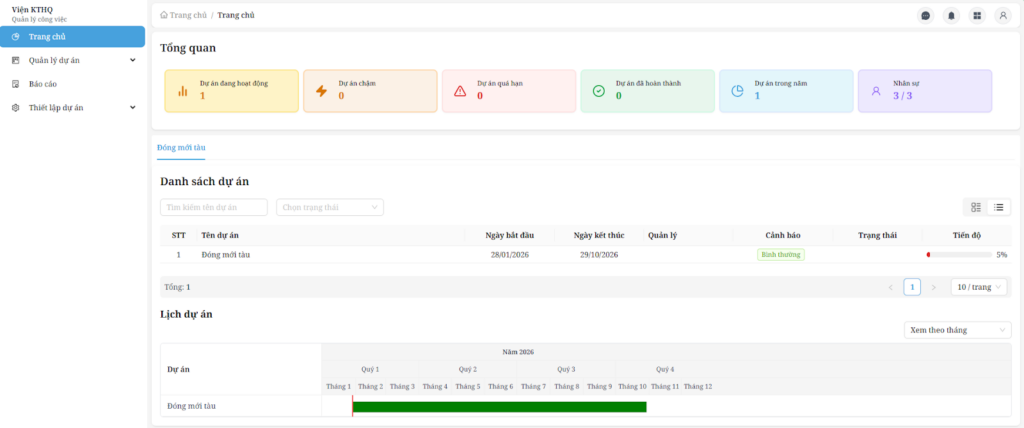The width and height of the screenshot is (1024, 428).
Task: Click the Tìm kiếm tên dự án search field
Action: [x=214, y=207]
